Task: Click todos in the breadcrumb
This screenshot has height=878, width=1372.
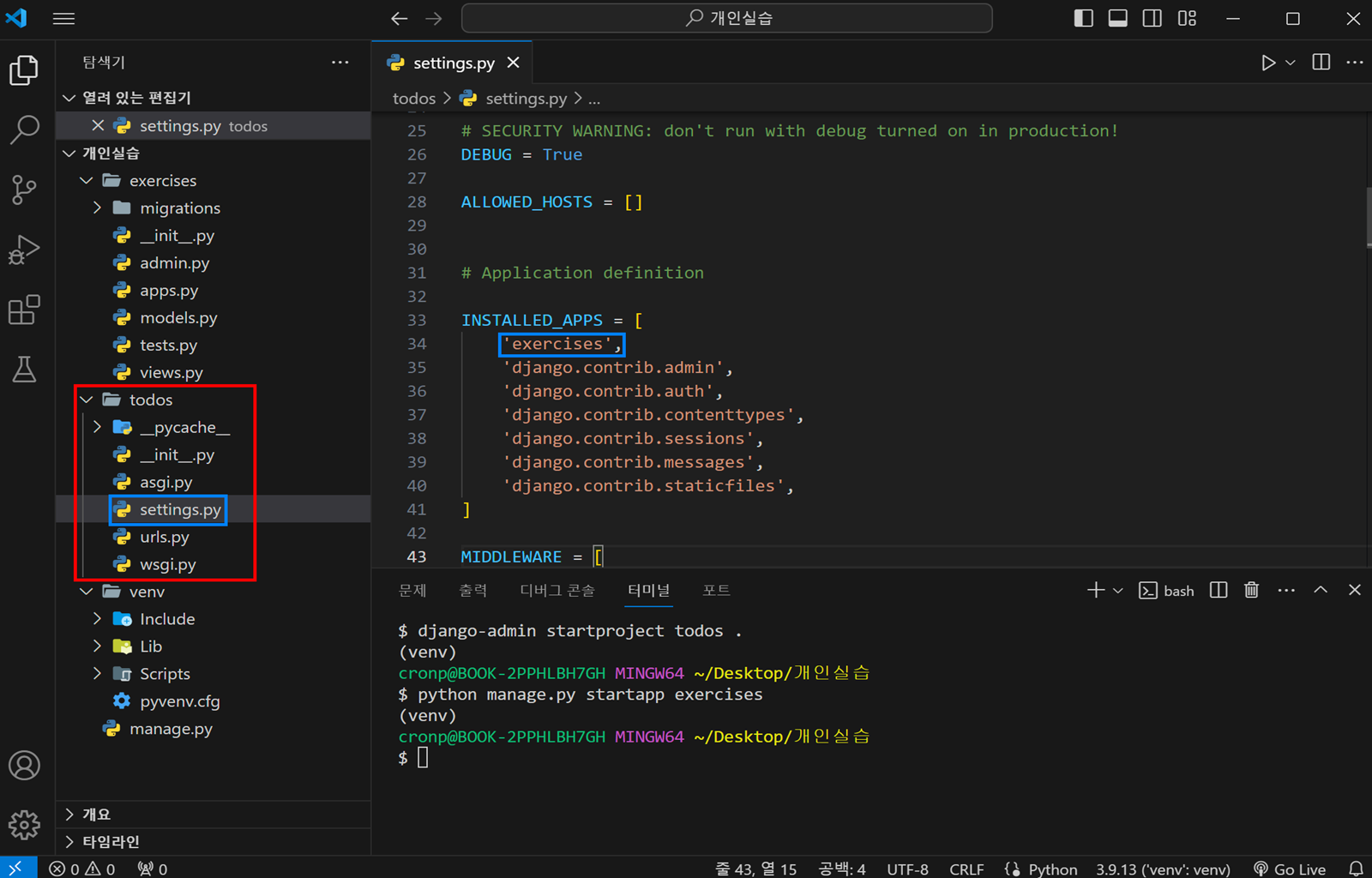Action: point(414,99)
